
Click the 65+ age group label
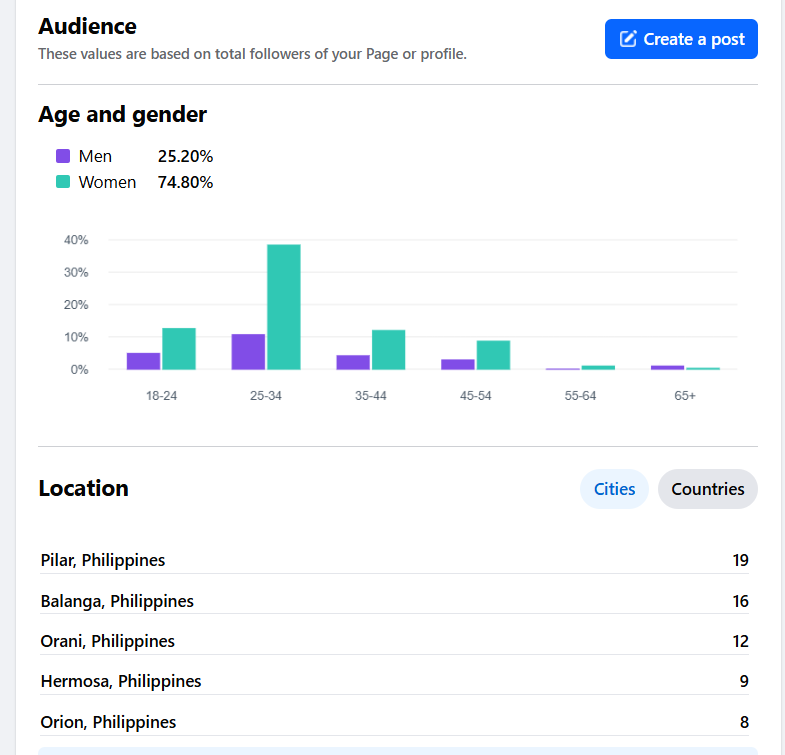685,396
